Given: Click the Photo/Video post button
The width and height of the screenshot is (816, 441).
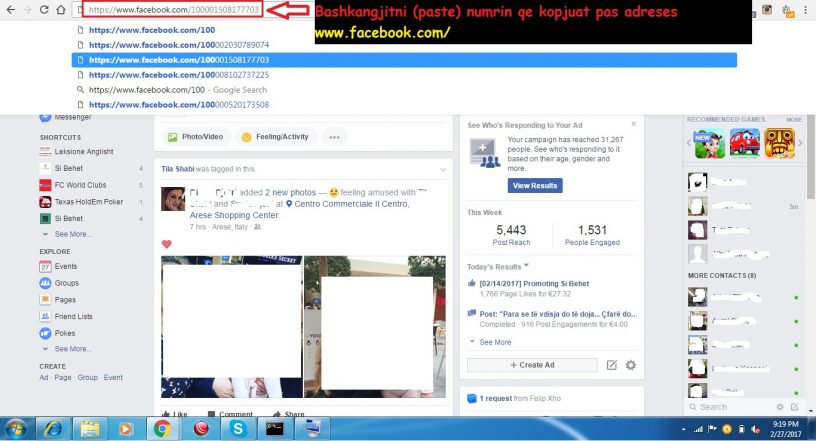Looking at the screenshot, I should [198, 137].
